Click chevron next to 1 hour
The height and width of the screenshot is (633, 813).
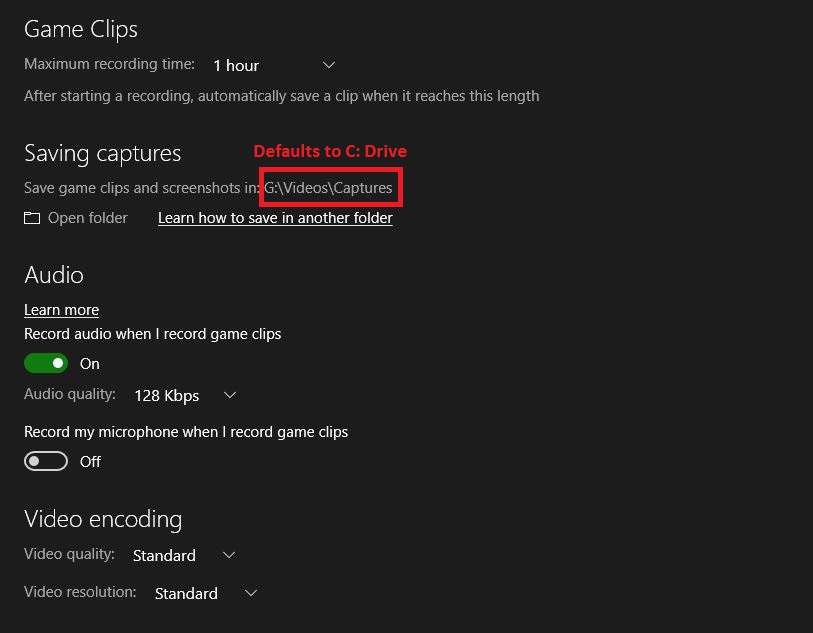tap(329, 65)
